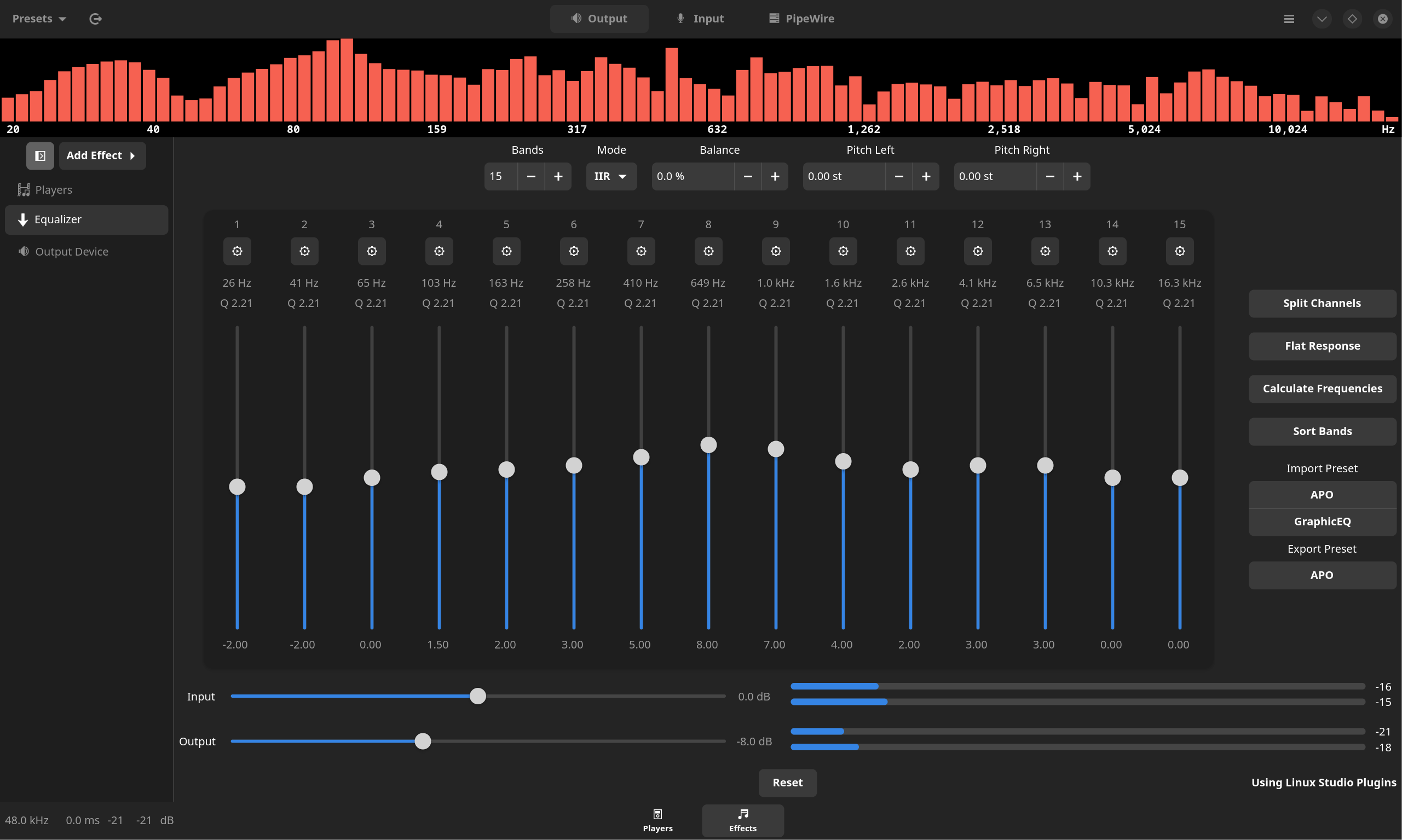Select Output Device in the sidebar

coord(71,251)
